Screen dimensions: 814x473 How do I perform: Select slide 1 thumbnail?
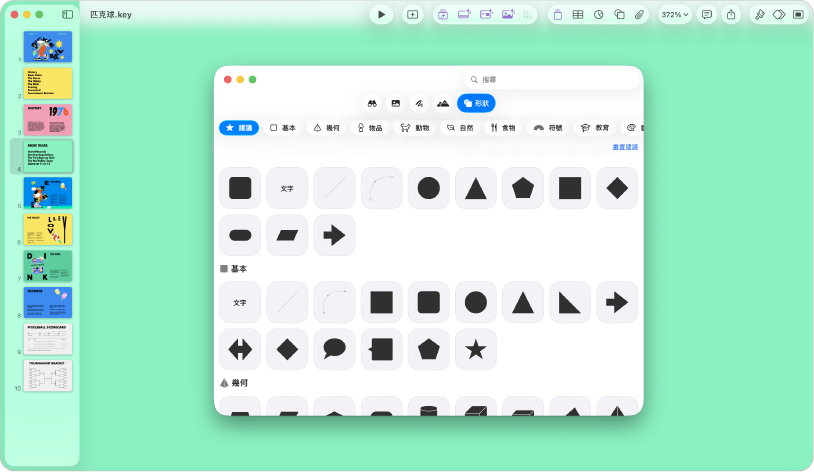coord(48,47)
